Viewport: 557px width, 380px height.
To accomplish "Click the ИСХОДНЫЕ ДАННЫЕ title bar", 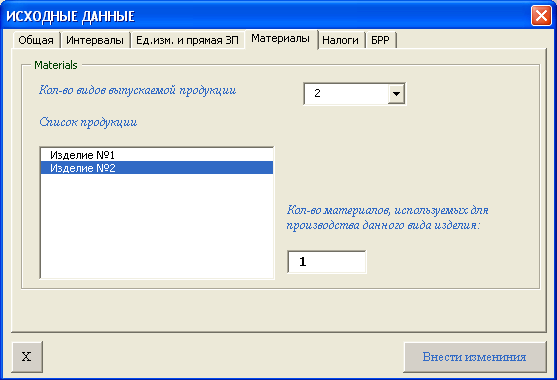I will tap(266, 16).
